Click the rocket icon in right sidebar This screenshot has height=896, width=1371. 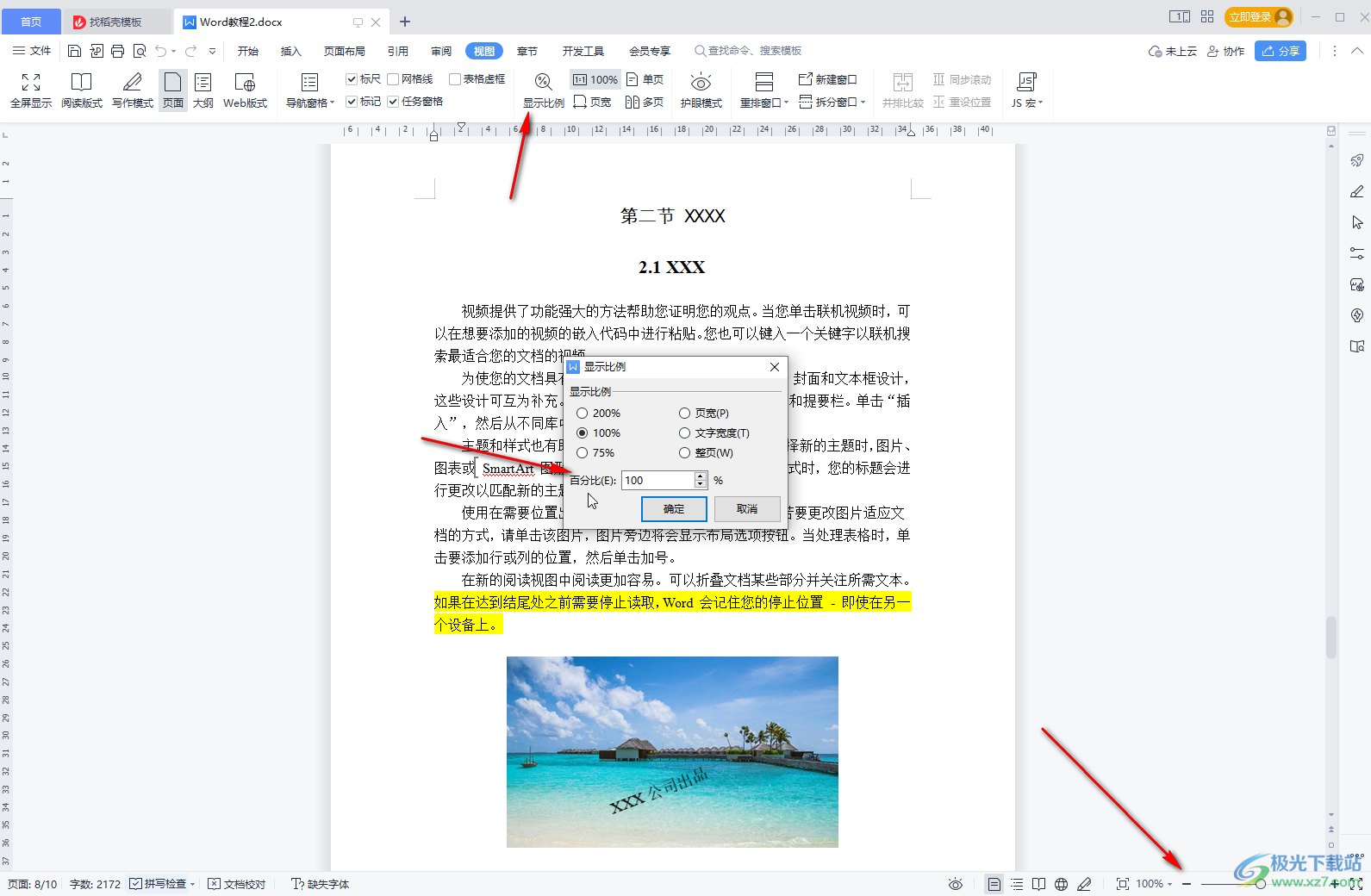point(1357,160)
